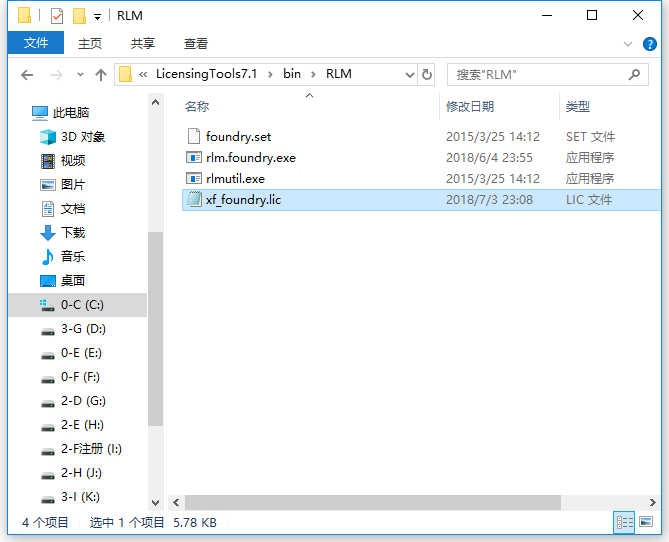The image size is (669, 542).
Task: Refresh the RLM folder view
Action: point(426,75)
